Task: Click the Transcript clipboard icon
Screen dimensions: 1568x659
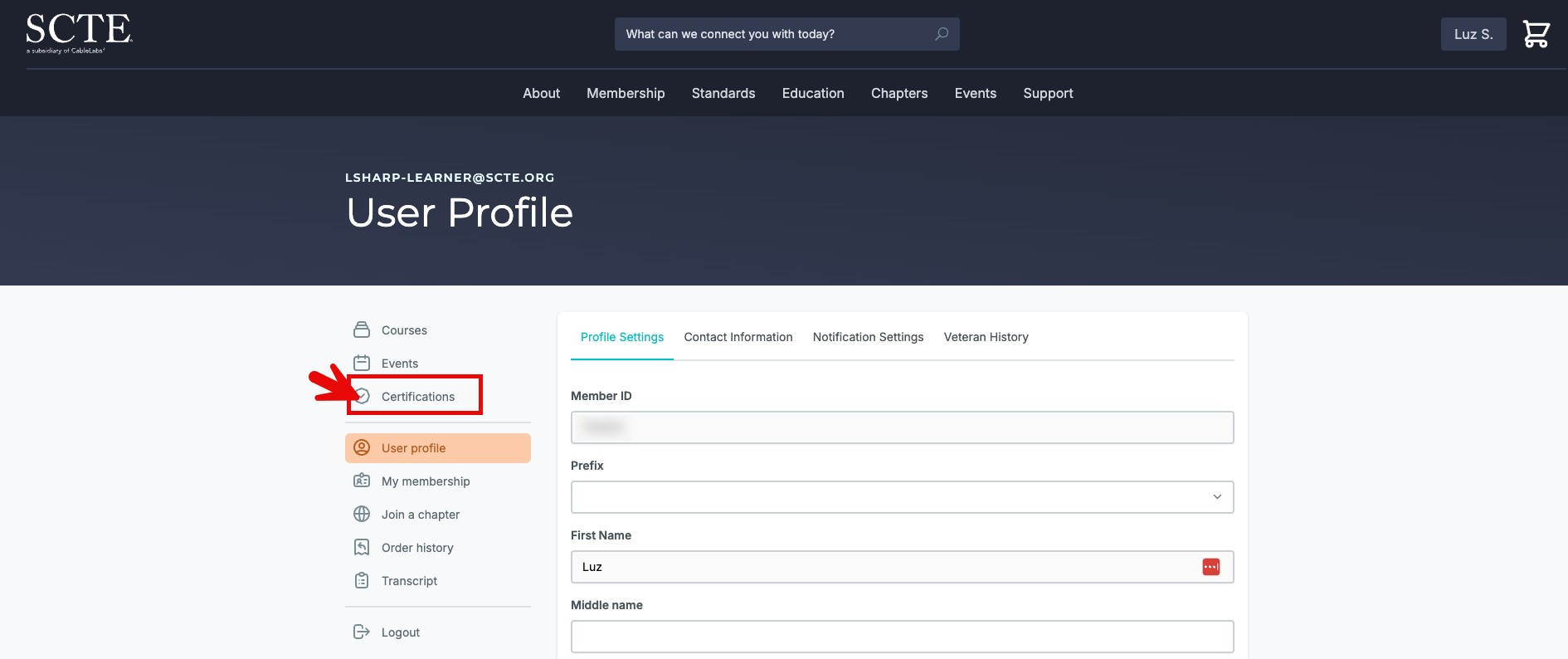Action: 362,581
